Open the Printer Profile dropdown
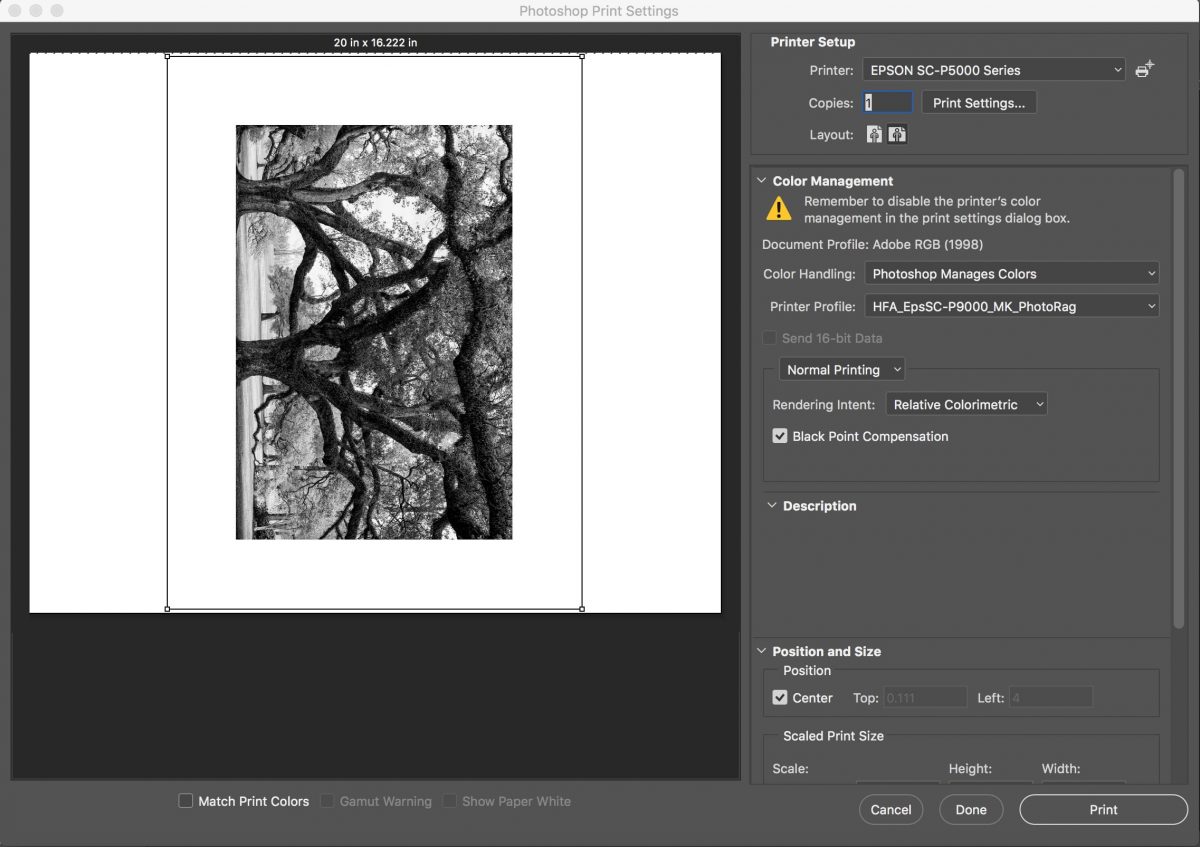This screenshot has width=1200, height=847. 1011,306
